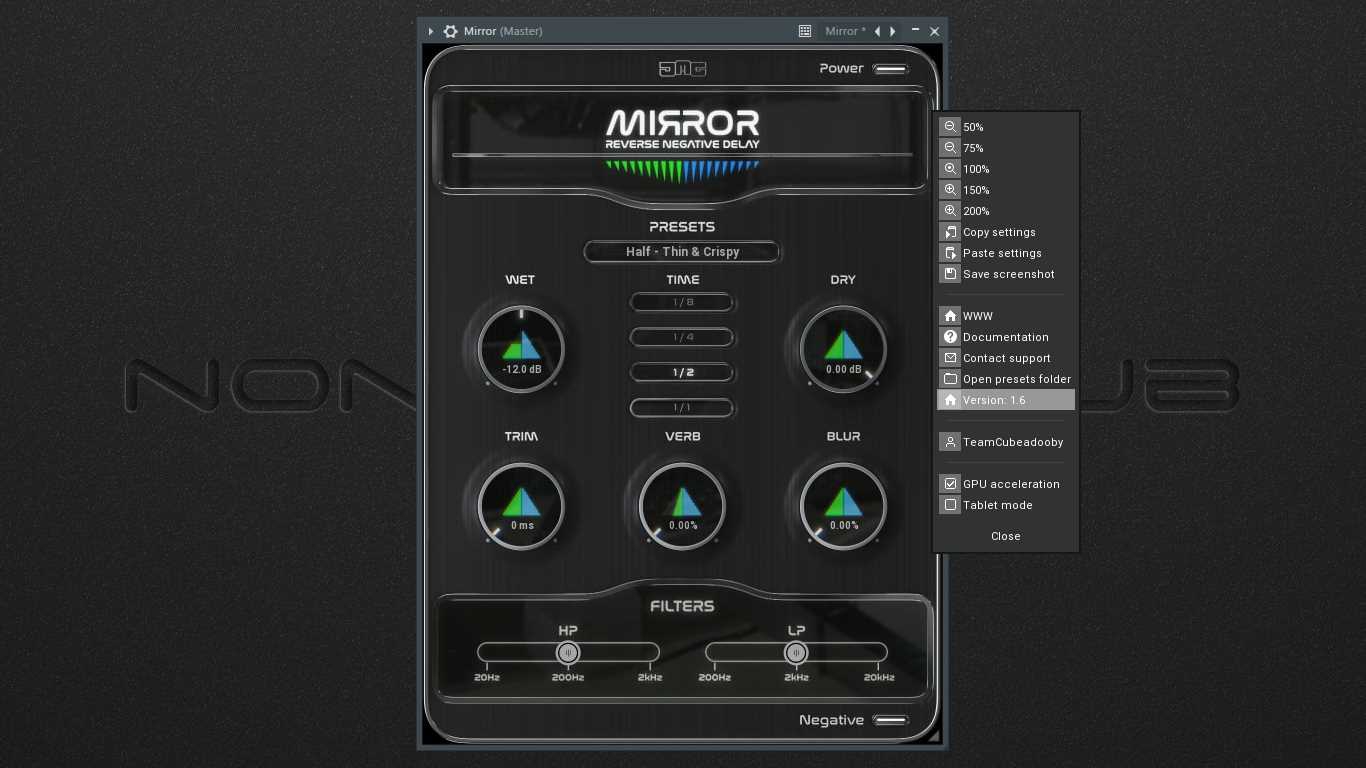This screenshot has height=768, width=1366.
Task: Click the DRY knob showing 0.00 dB
Action: (x=843, y=349)
